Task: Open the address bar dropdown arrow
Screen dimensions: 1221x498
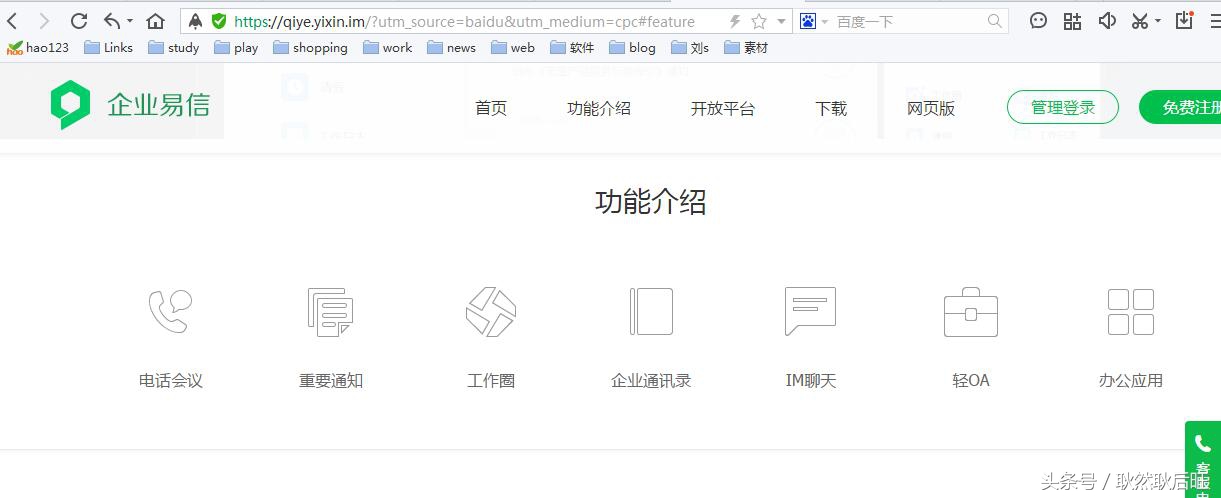Action: 781,21
